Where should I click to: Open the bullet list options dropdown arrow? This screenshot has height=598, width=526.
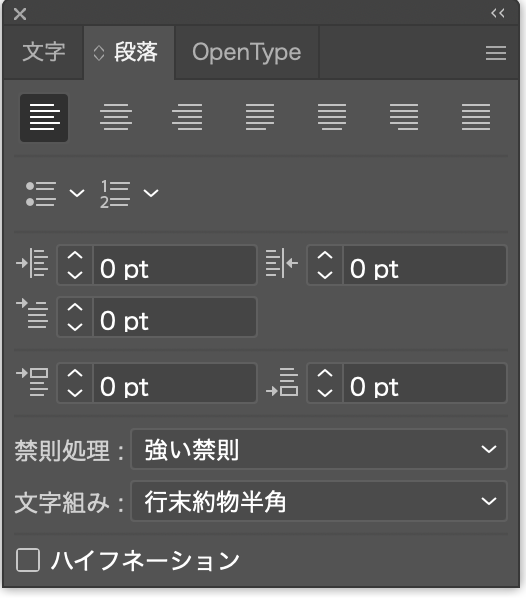[x=77, y=193]
